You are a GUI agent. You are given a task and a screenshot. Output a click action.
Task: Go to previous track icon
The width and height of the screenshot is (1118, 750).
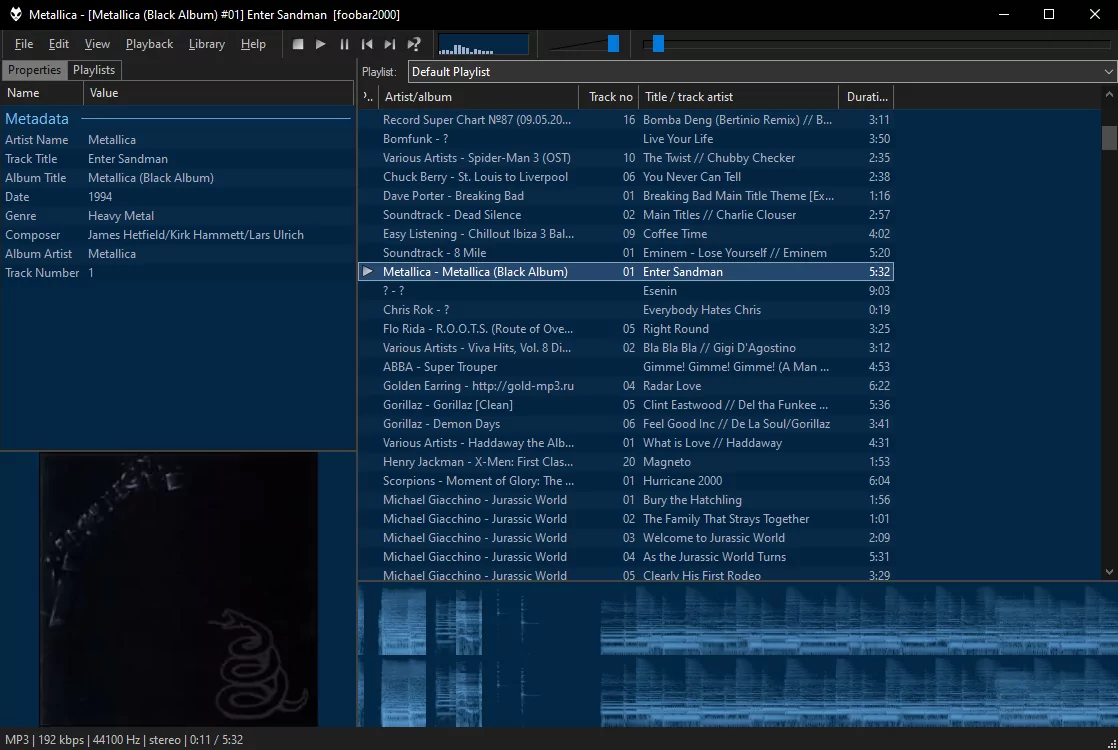367,44
